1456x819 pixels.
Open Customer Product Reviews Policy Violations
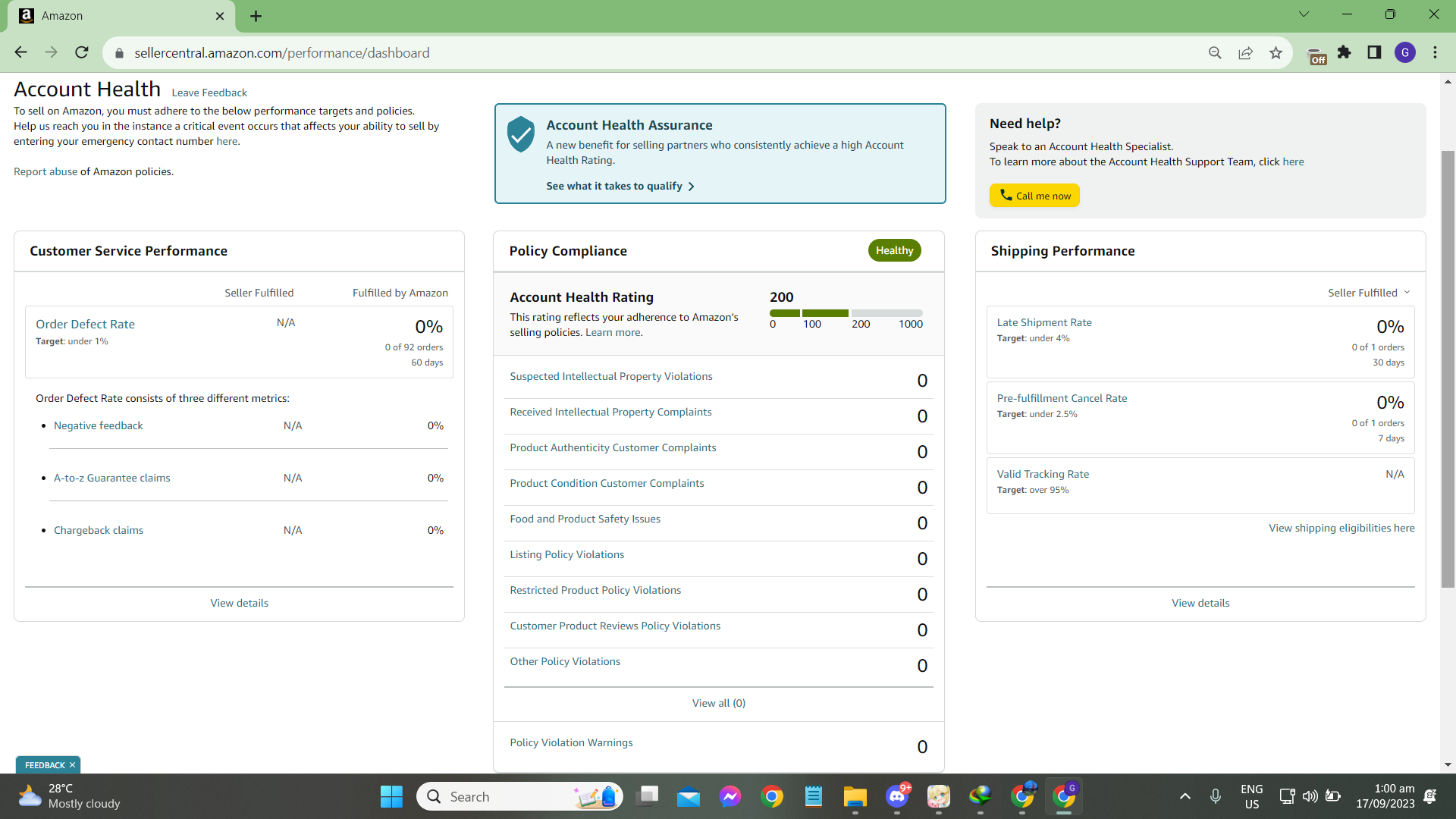click(x=615, y=626)
